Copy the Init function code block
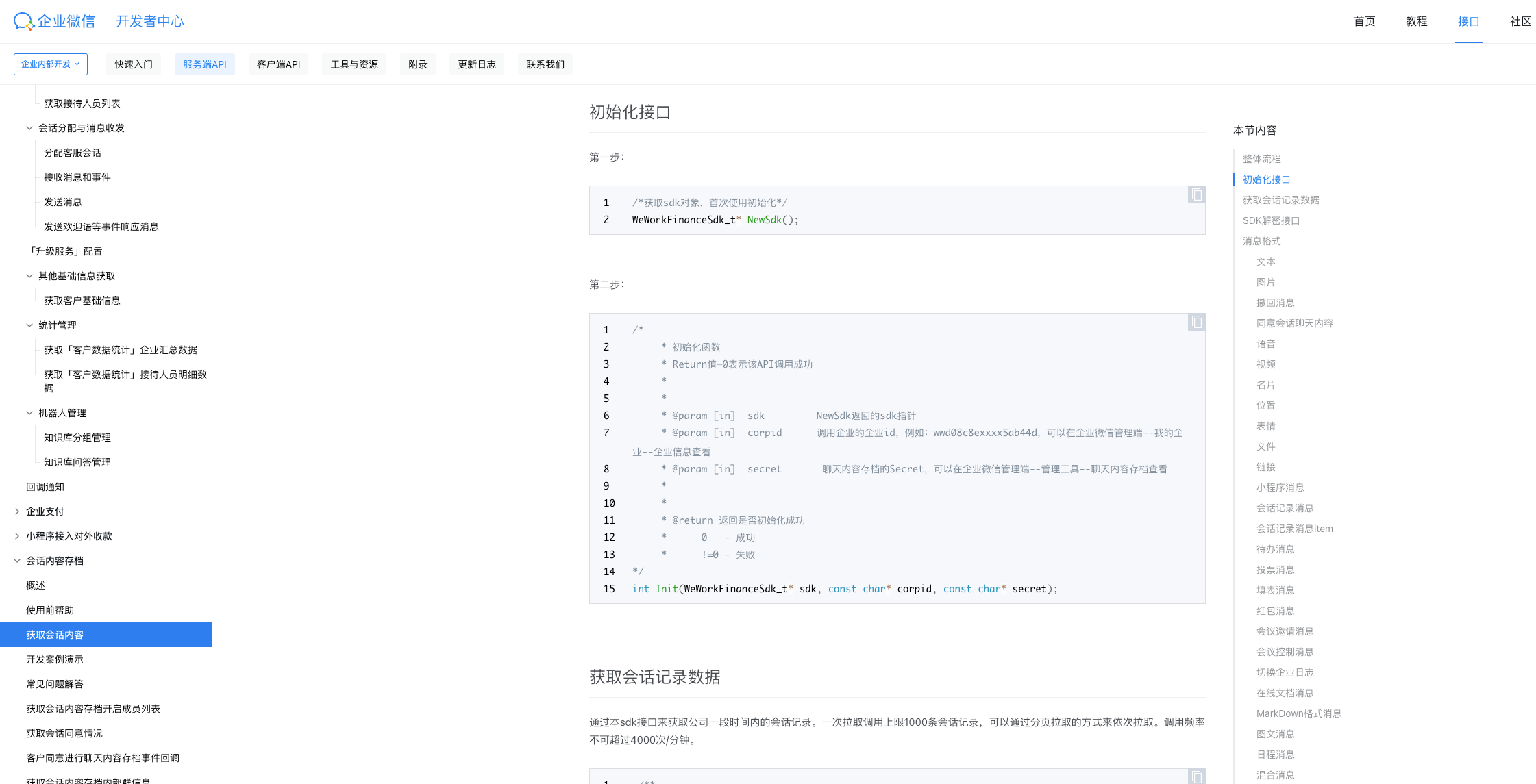This screenshot has height=784, width=1536. [1196, 323]
